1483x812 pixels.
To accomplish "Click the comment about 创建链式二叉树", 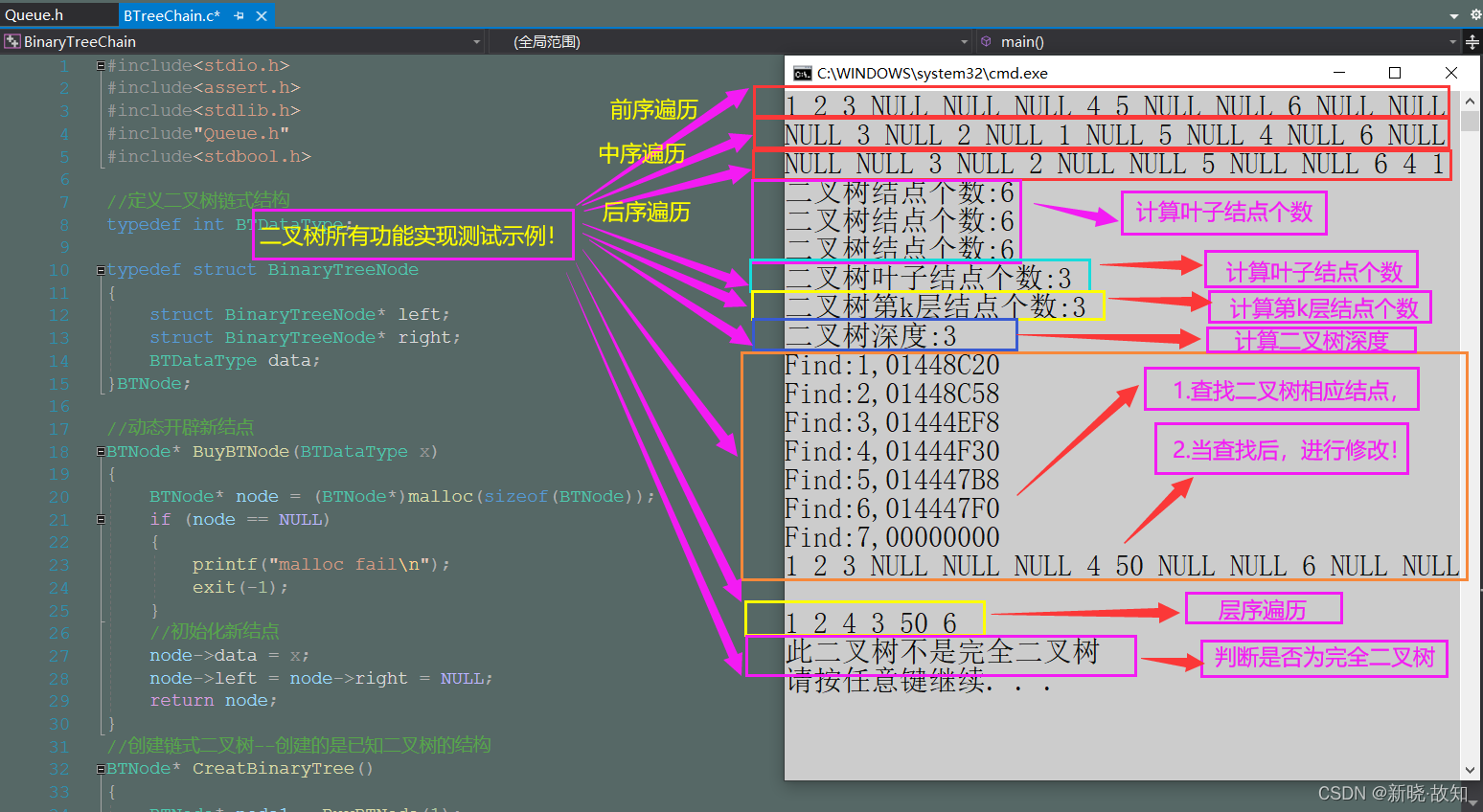I will click(x=299, y=745).
